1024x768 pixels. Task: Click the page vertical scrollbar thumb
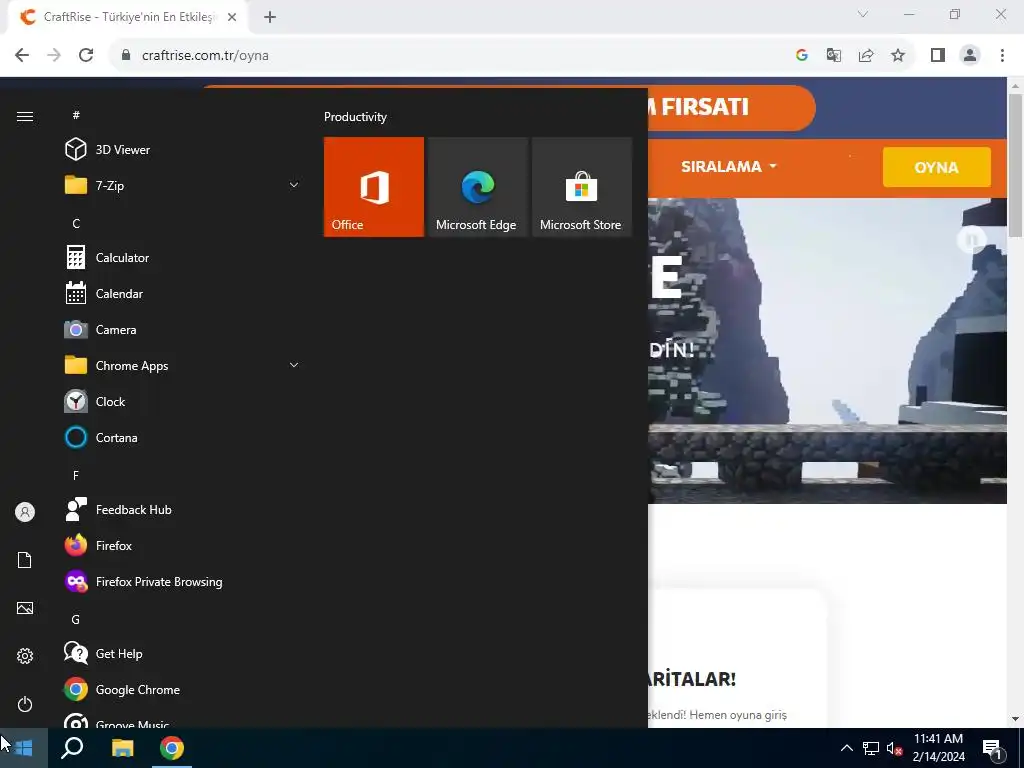click(1015, 166)
